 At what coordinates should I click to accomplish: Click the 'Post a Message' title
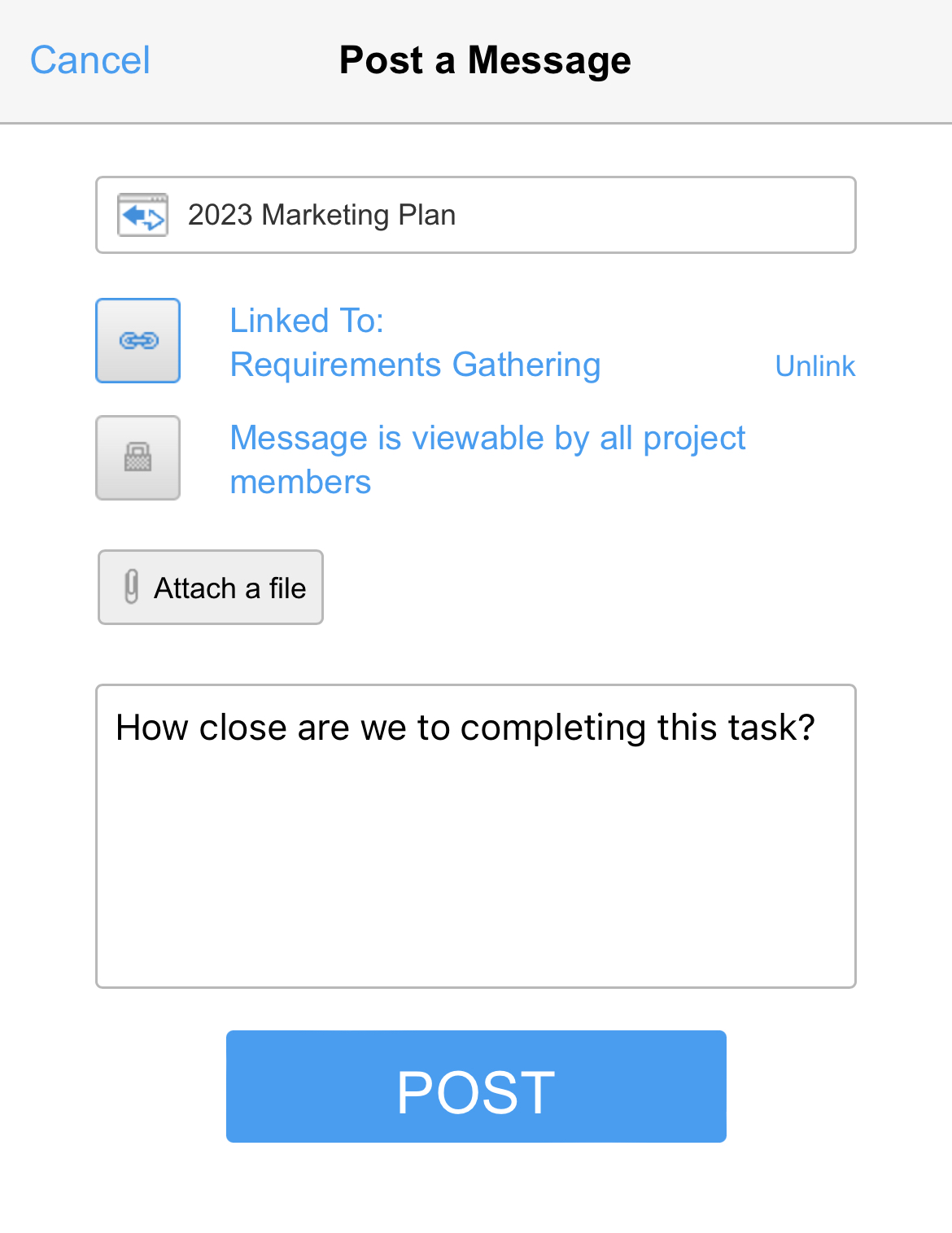(x=485, y=60)
